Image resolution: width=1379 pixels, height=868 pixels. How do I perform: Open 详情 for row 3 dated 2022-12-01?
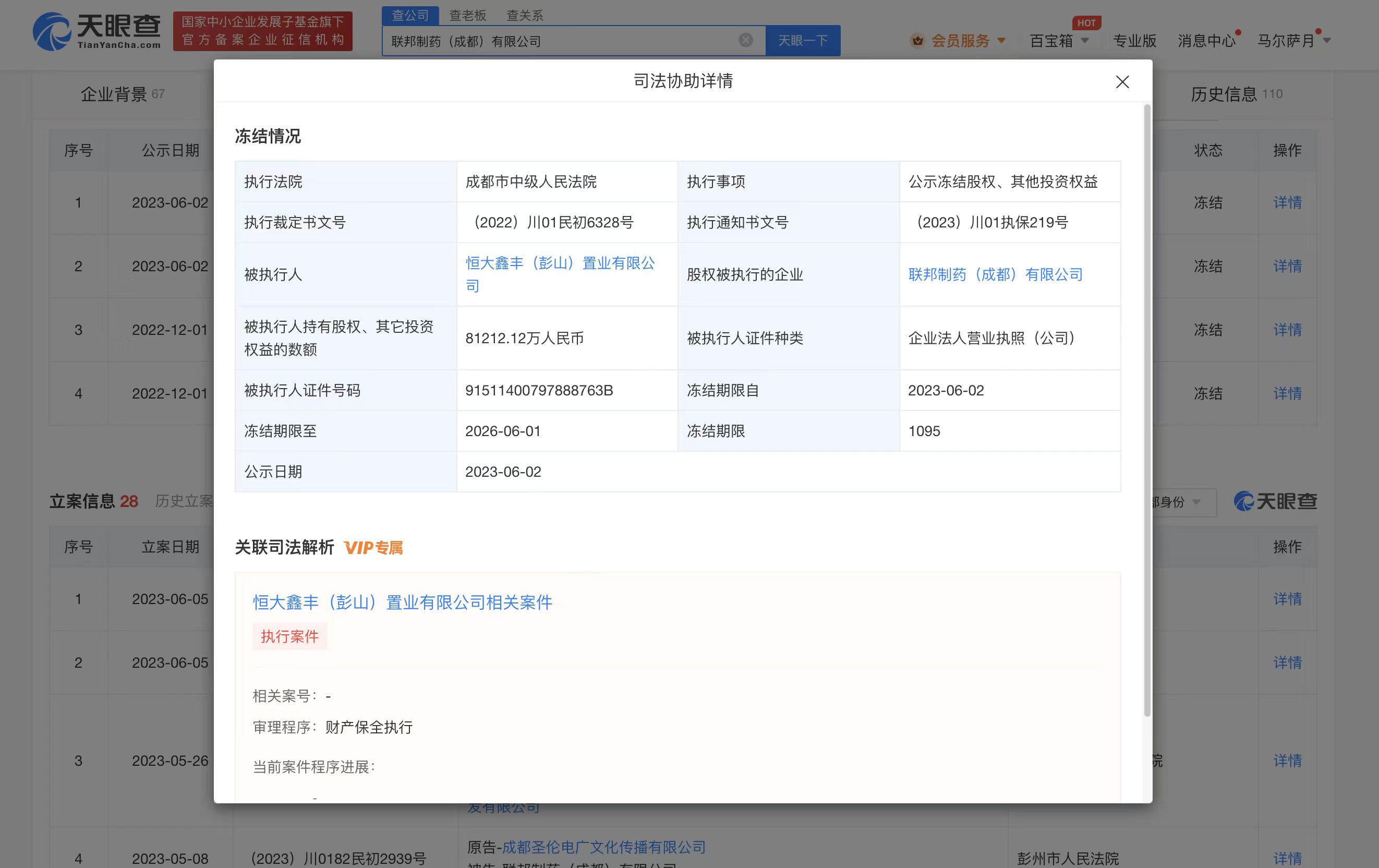(1287, 330)
